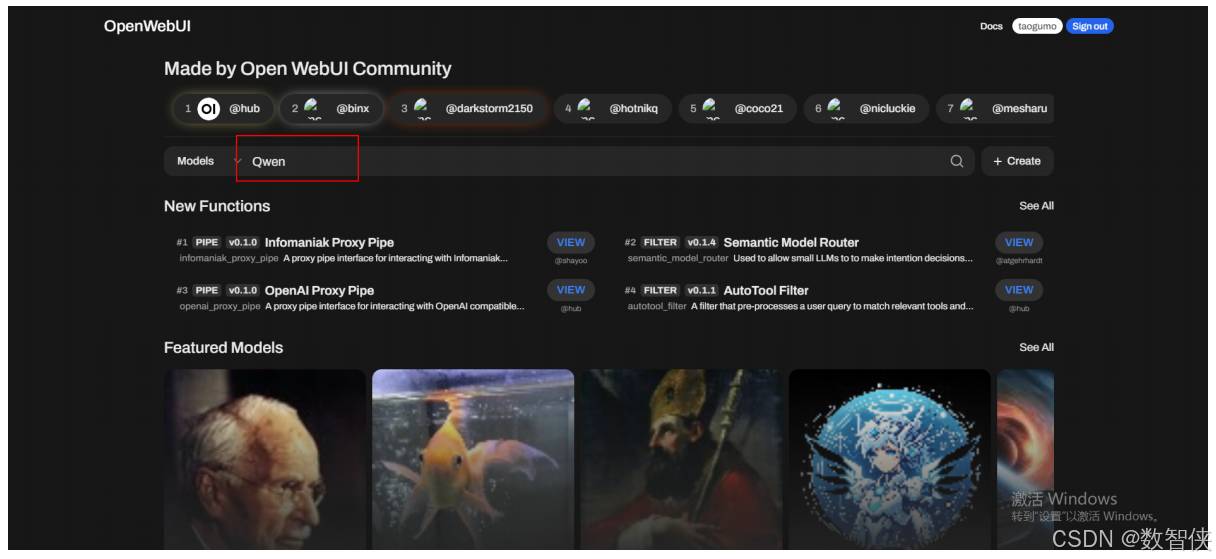Open the OpenWebUI home logo
The width and height of the screenshot is (1216, 559).
click(146, 25)
